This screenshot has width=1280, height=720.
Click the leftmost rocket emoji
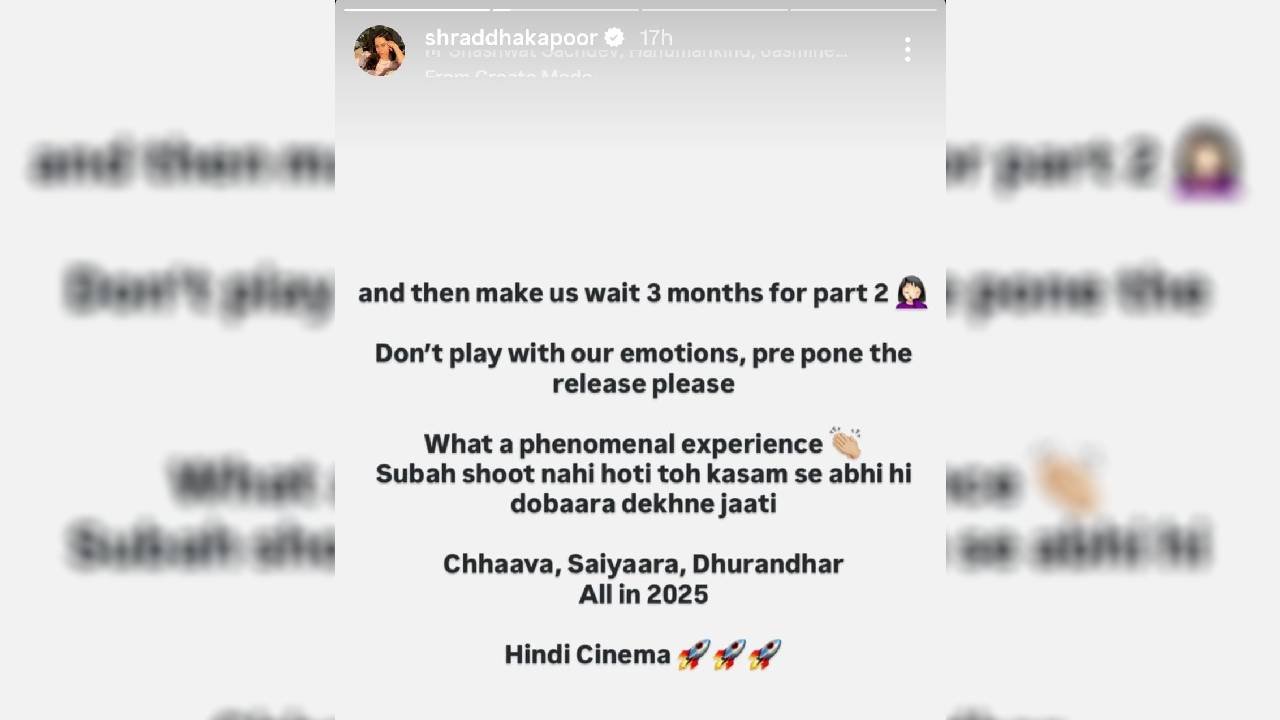click(694, 655)
